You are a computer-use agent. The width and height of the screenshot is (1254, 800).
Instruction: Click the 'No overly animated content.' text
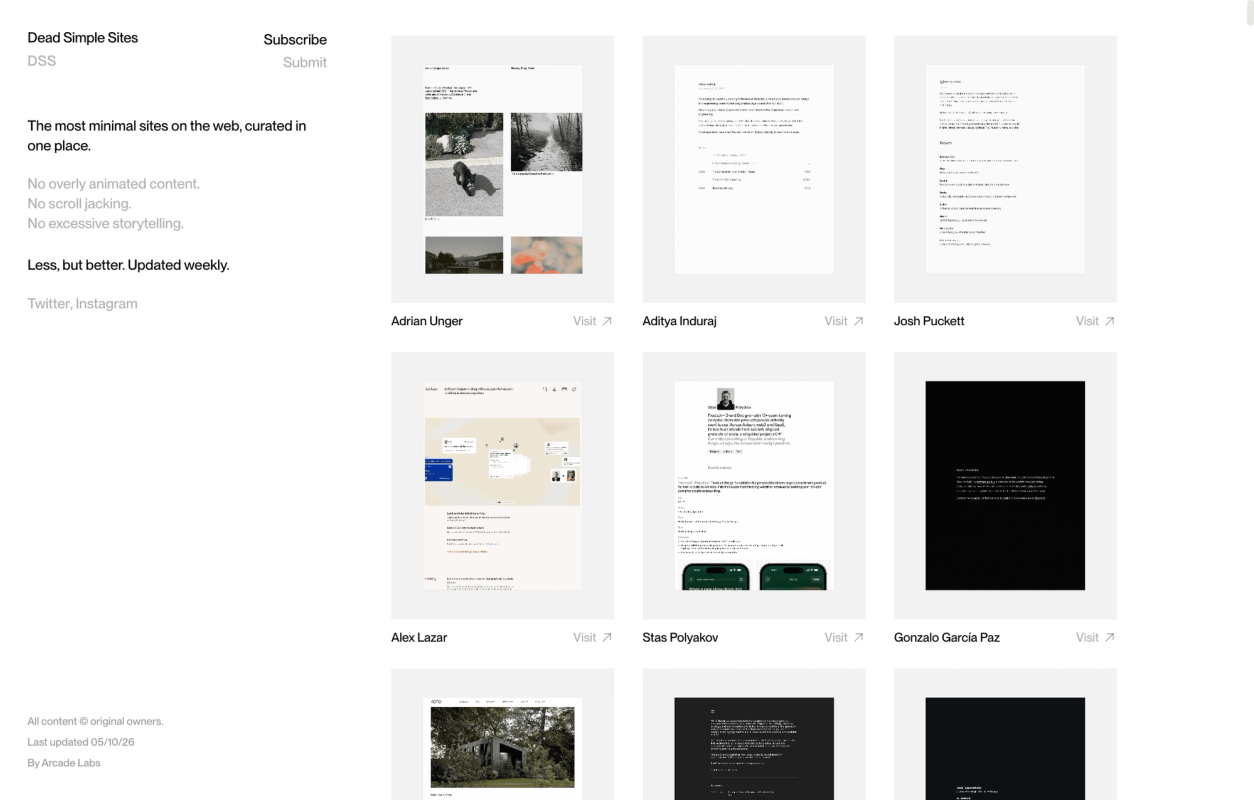(x=114, y=184)
